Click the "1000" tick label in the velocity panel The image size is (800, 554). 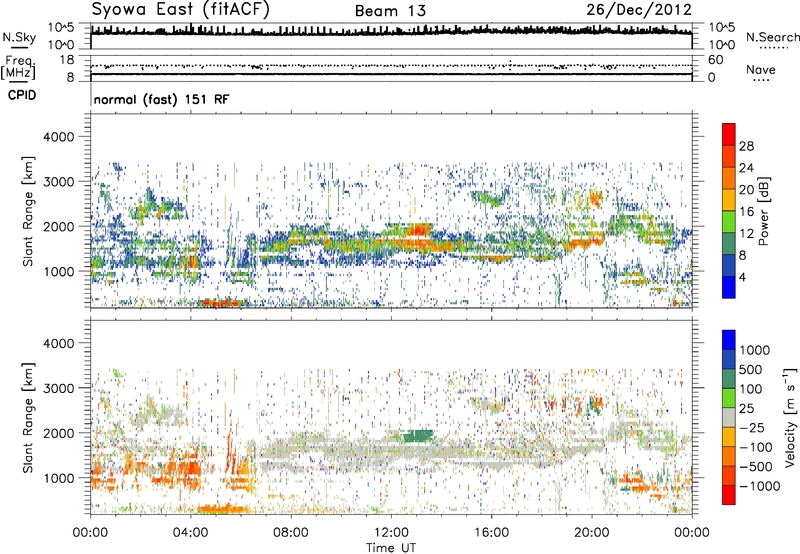pos(58,478)
